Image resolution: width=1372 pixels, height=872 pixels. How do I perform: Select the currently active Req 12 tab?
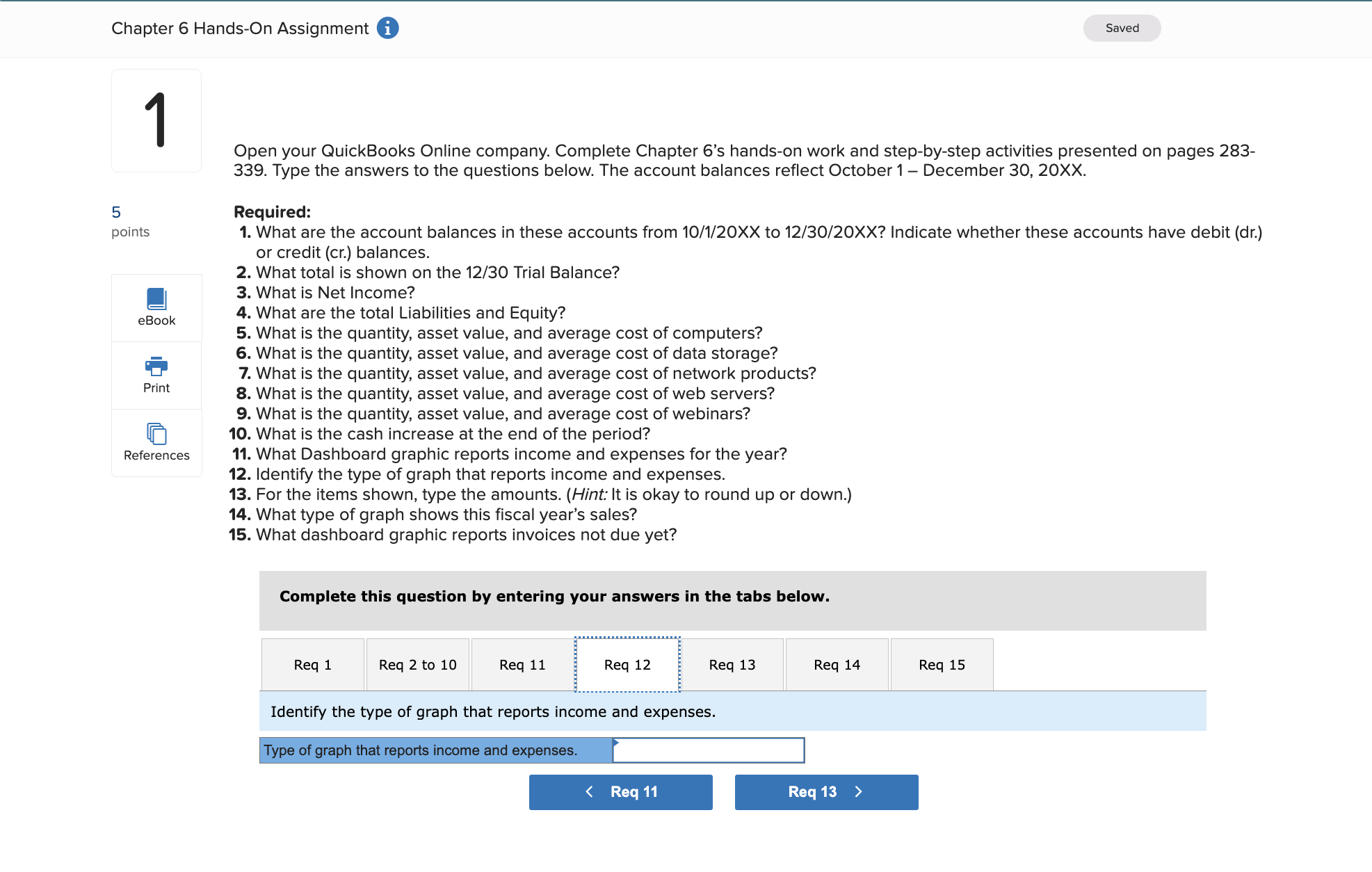[x=627, y=664]
